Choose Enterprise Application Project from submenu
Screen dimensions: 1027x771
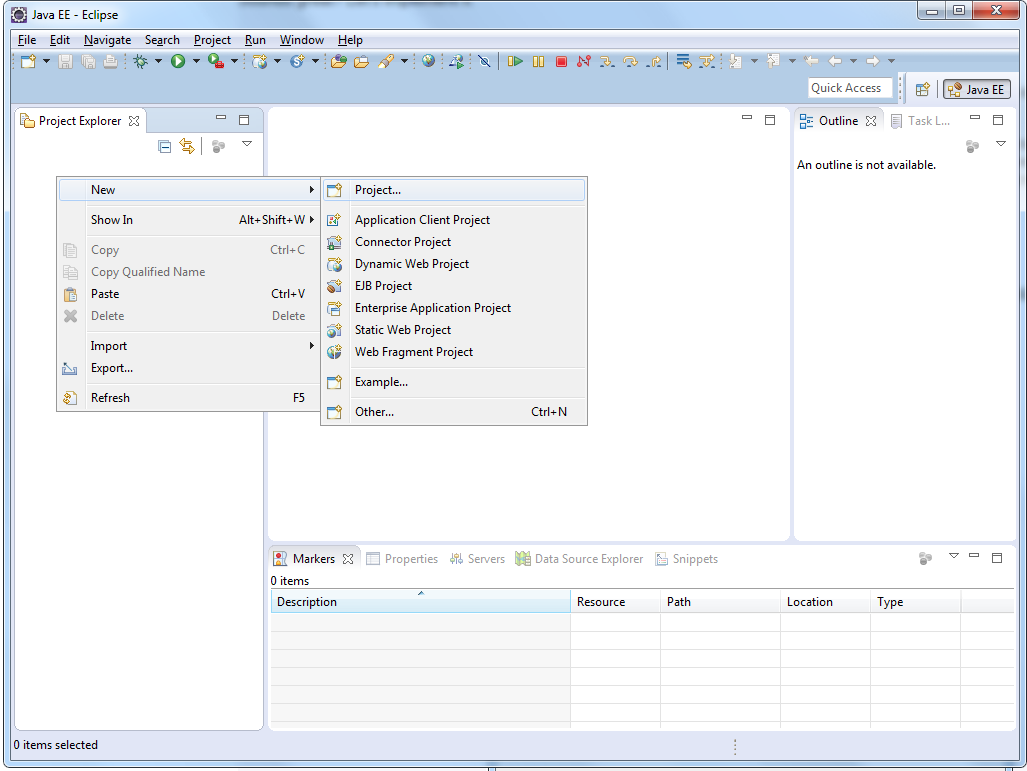tap(454, 308)
